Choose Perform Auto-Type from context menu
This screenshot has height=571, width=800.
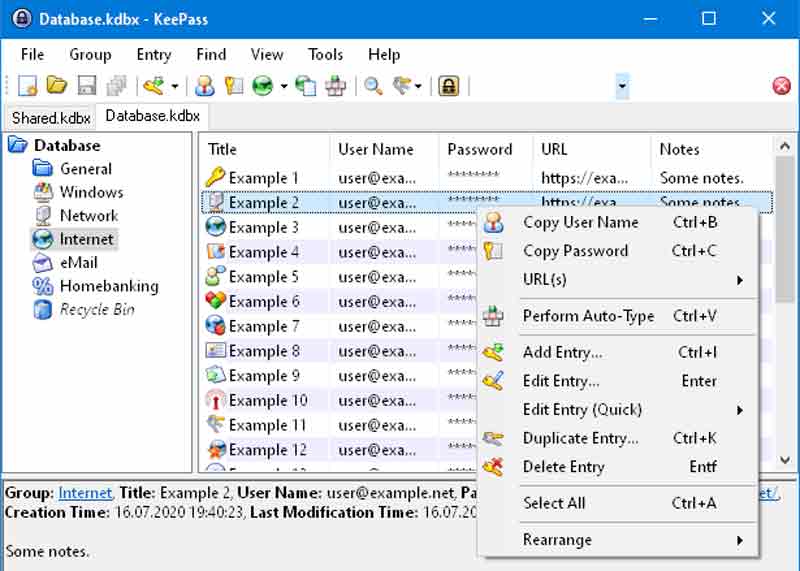618,316
